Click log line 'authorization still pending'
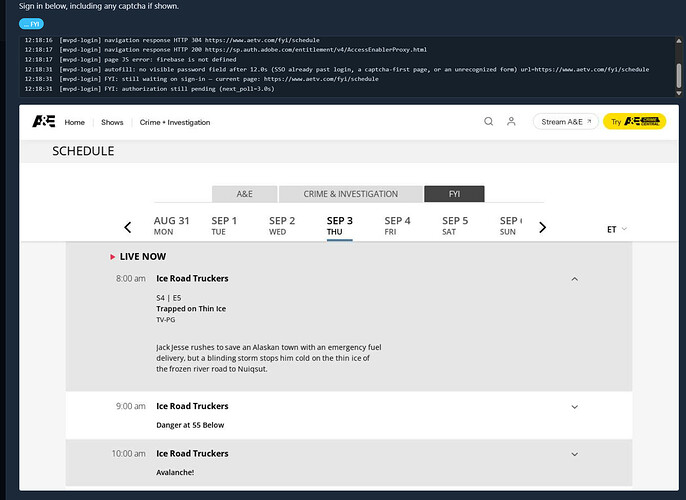This screenshot has width=686, height=500. pos(150,89)
